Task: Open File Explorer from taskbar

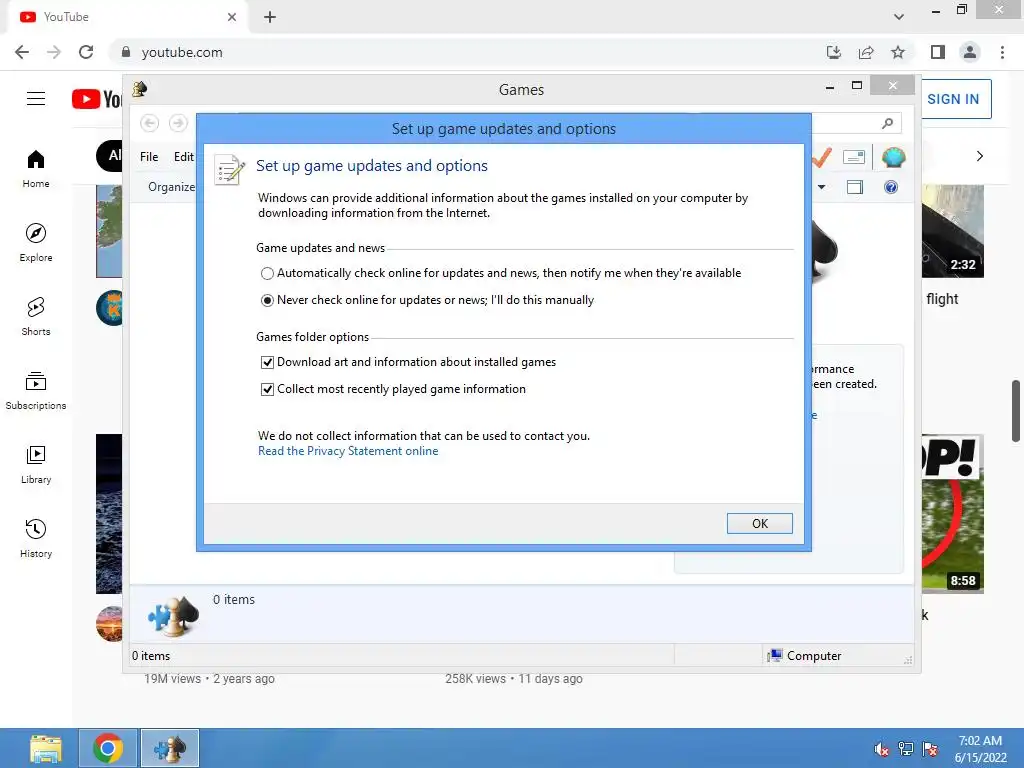Action: pyautogui.click(x=46, y=748)
